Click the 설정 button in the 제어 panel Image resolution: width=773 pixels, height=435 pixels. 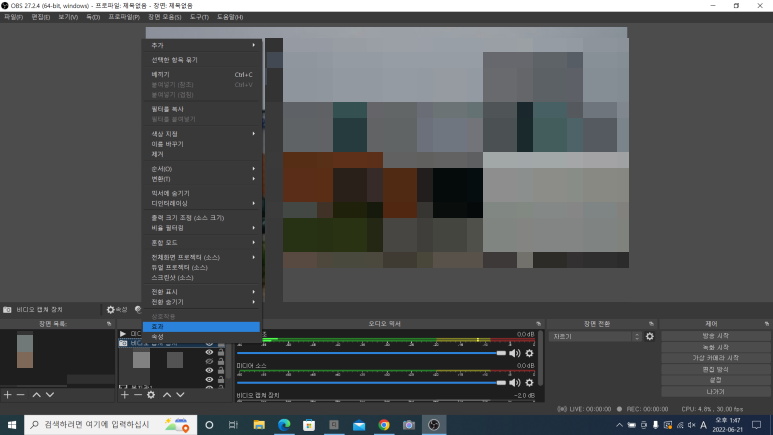[x=715, y=380]
